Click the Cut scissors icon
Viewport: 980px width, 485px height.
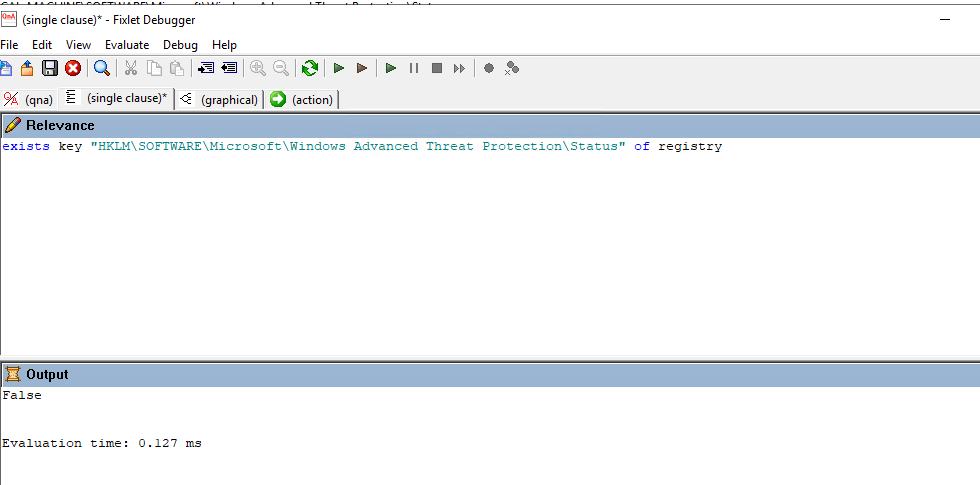point(131,68)
